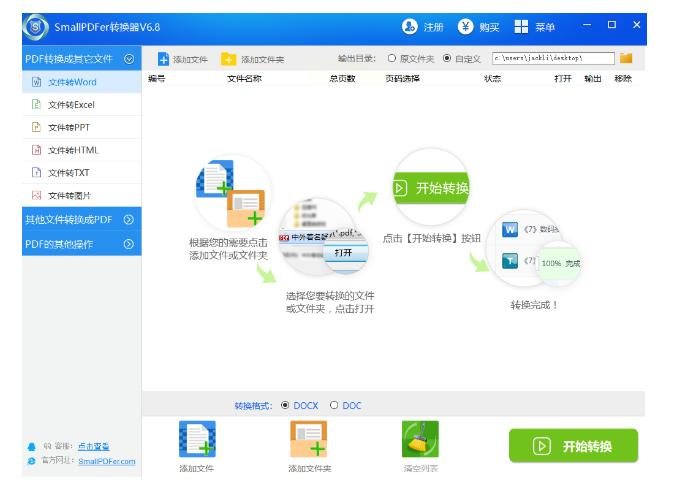Expand the 其他文件转换成PDF section

pyautogui.click(x=129, y=219)
